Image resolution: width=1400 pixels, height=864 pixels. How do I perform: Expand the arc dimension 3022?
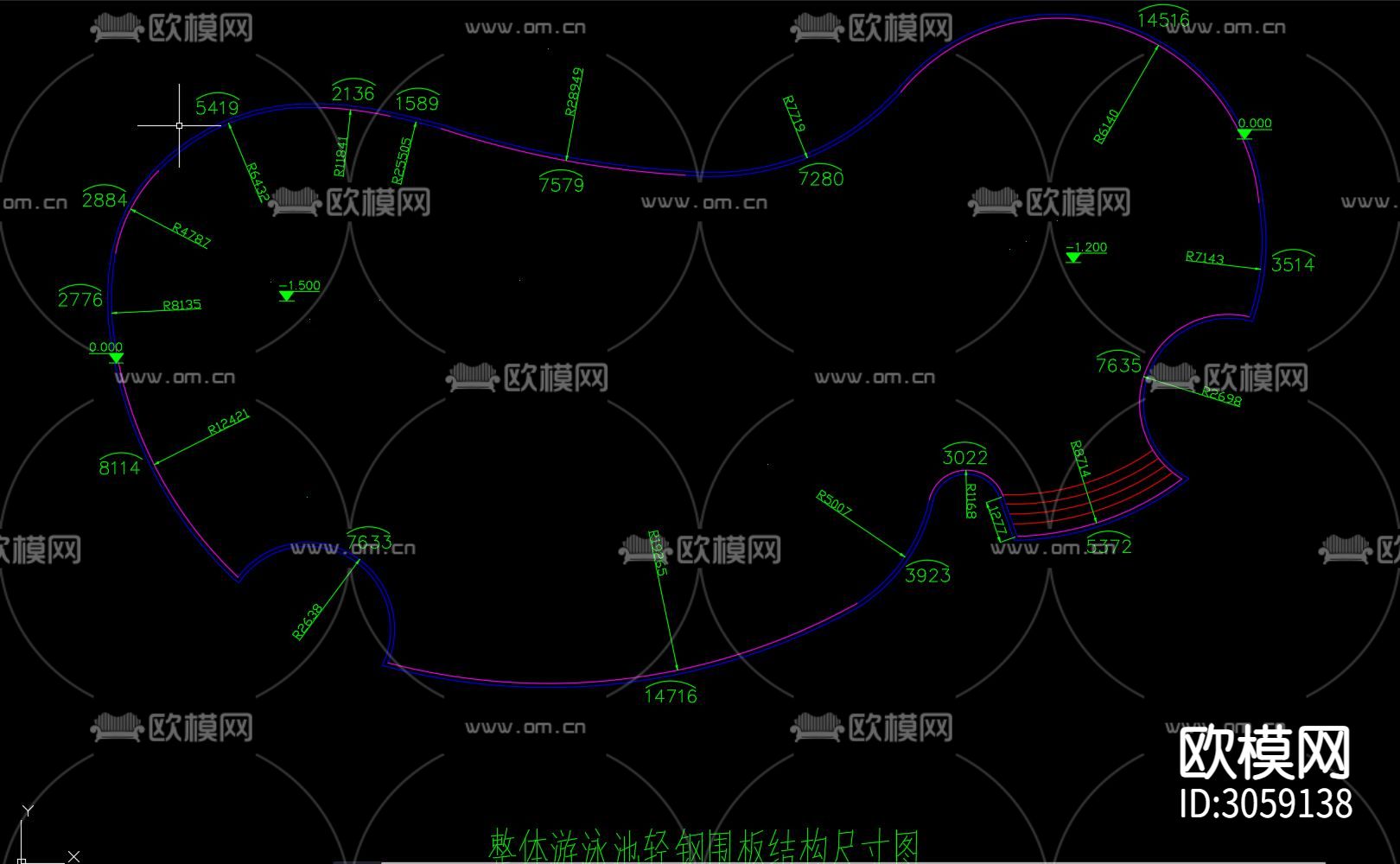pos(964,458)
